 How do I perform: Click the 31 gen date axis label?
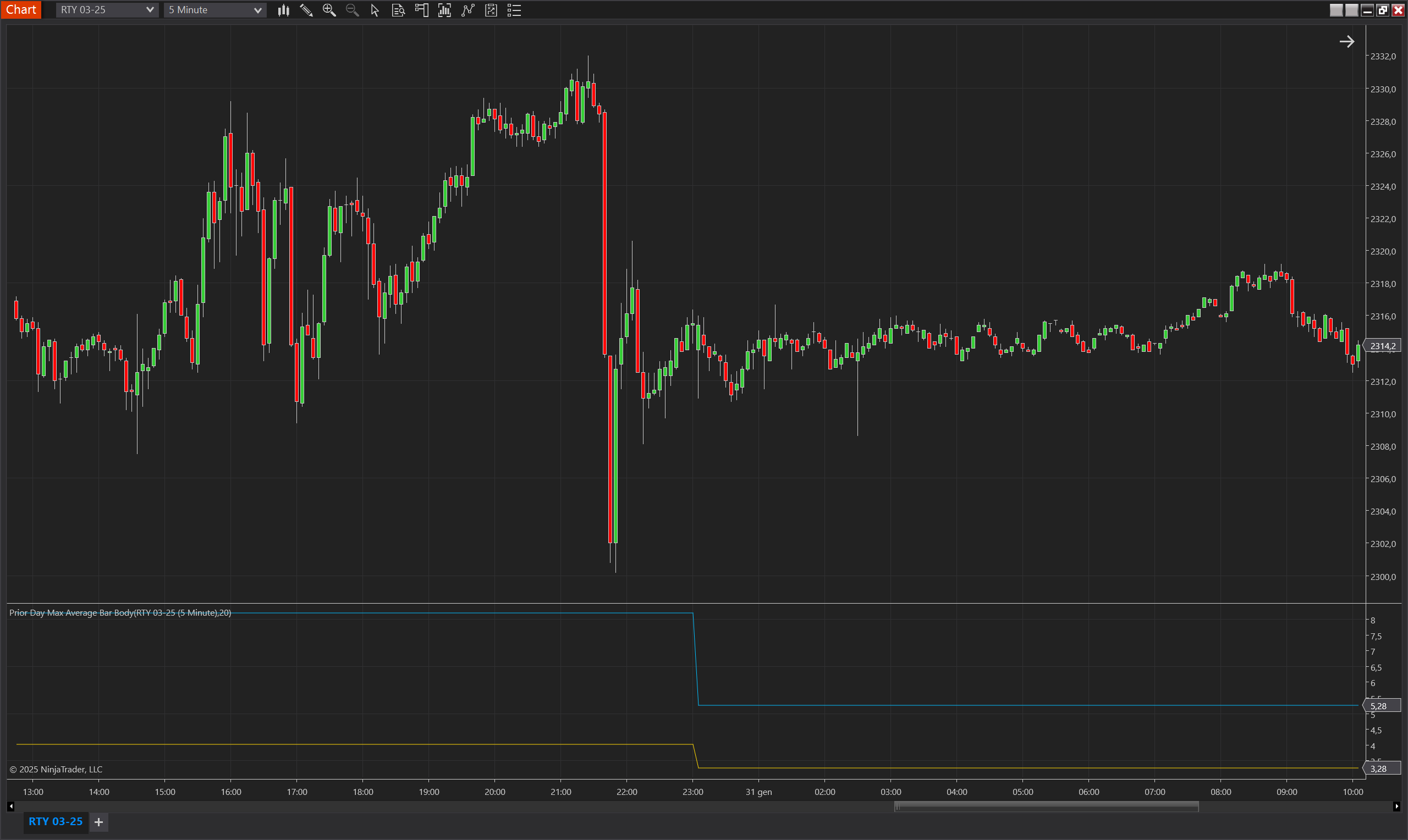[x=758, y=792]
